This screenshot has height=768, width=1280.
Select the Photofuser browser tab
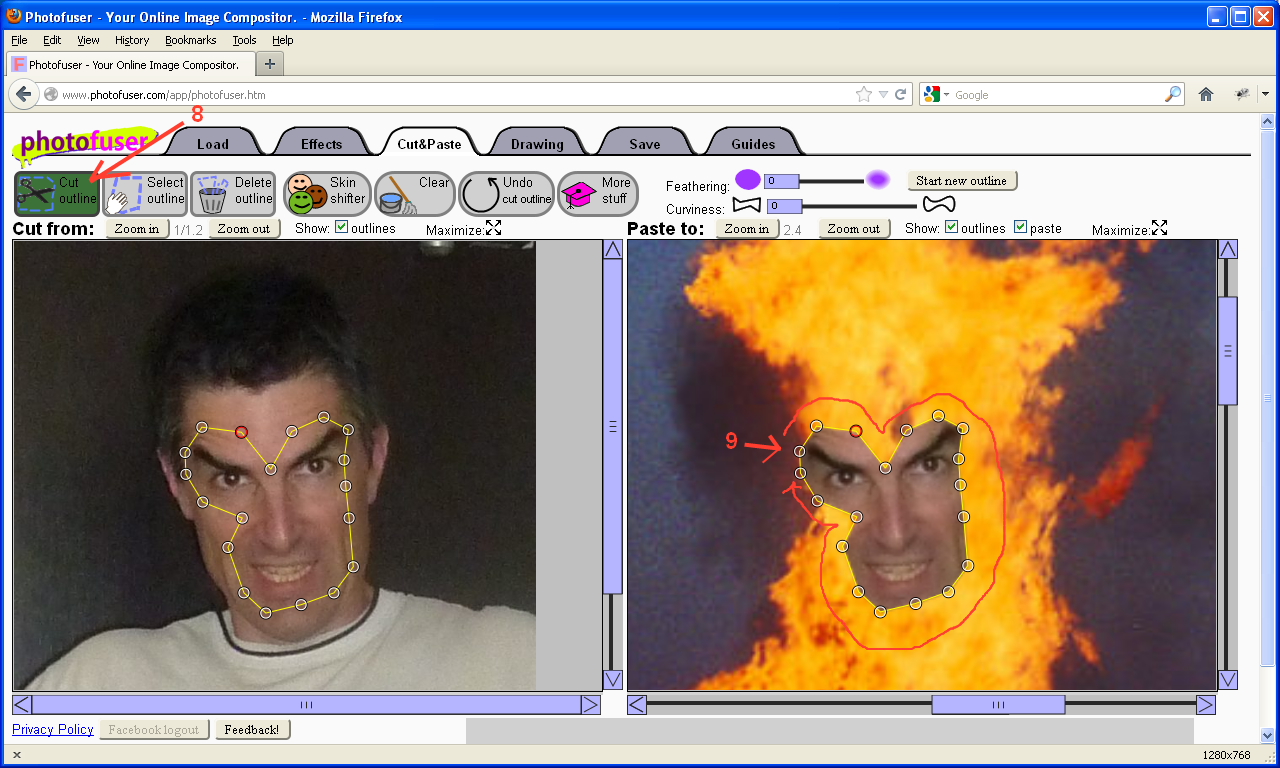pyautogui.click(x=131, y=64)
